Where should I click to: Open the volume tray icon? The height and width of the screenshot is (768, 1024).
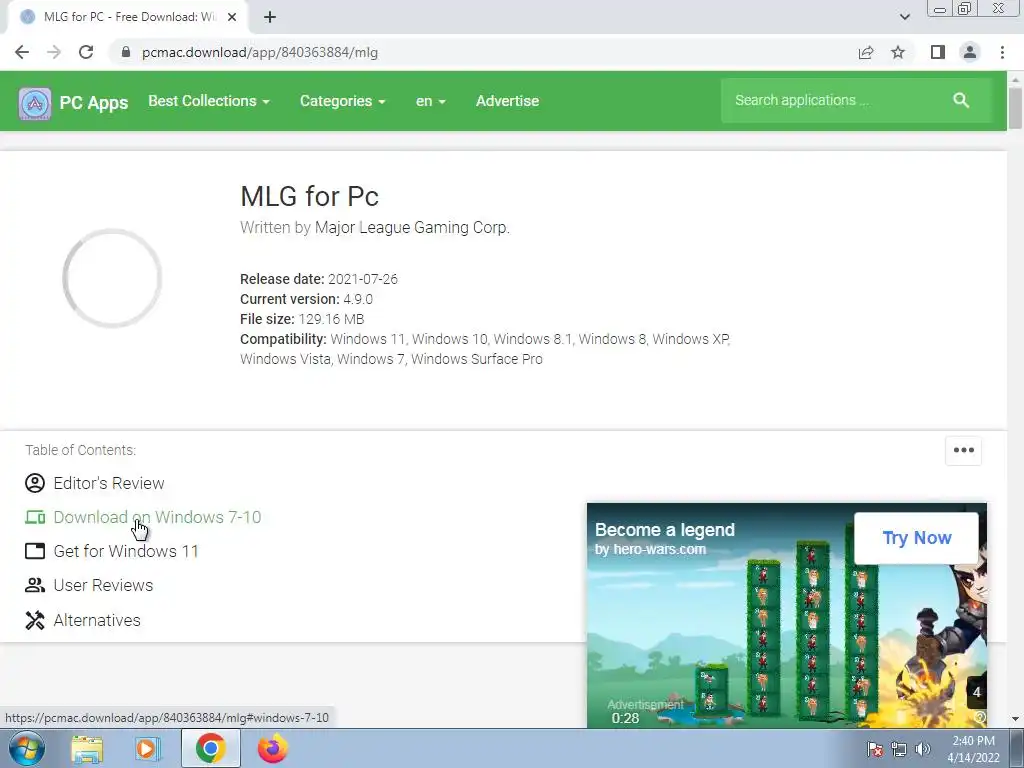coord(922,749)
